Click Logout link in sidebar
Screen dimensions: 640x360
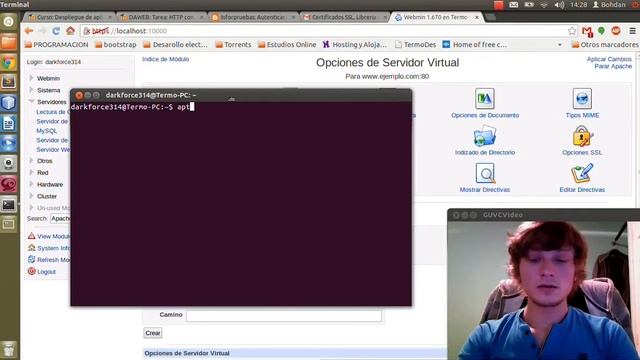tap(46, 271)
